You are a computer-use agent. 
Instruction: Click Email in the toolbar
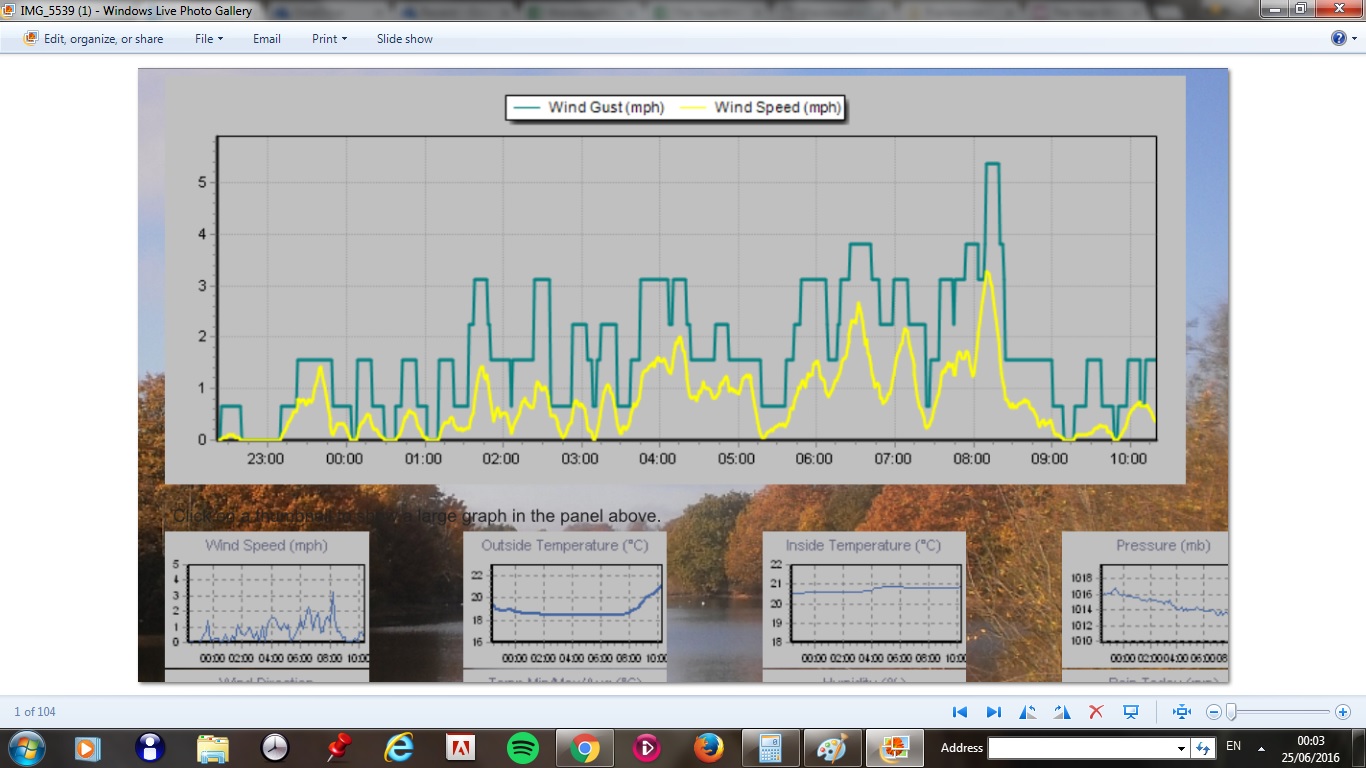tap(266, 39)
